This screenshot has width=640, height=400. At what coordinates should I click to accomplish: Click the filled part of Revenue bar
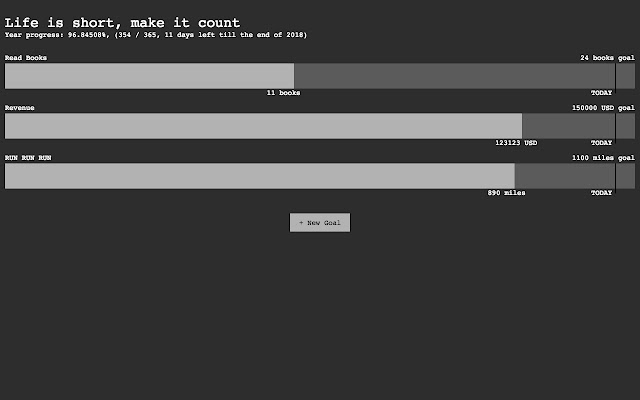coord(263,126)
